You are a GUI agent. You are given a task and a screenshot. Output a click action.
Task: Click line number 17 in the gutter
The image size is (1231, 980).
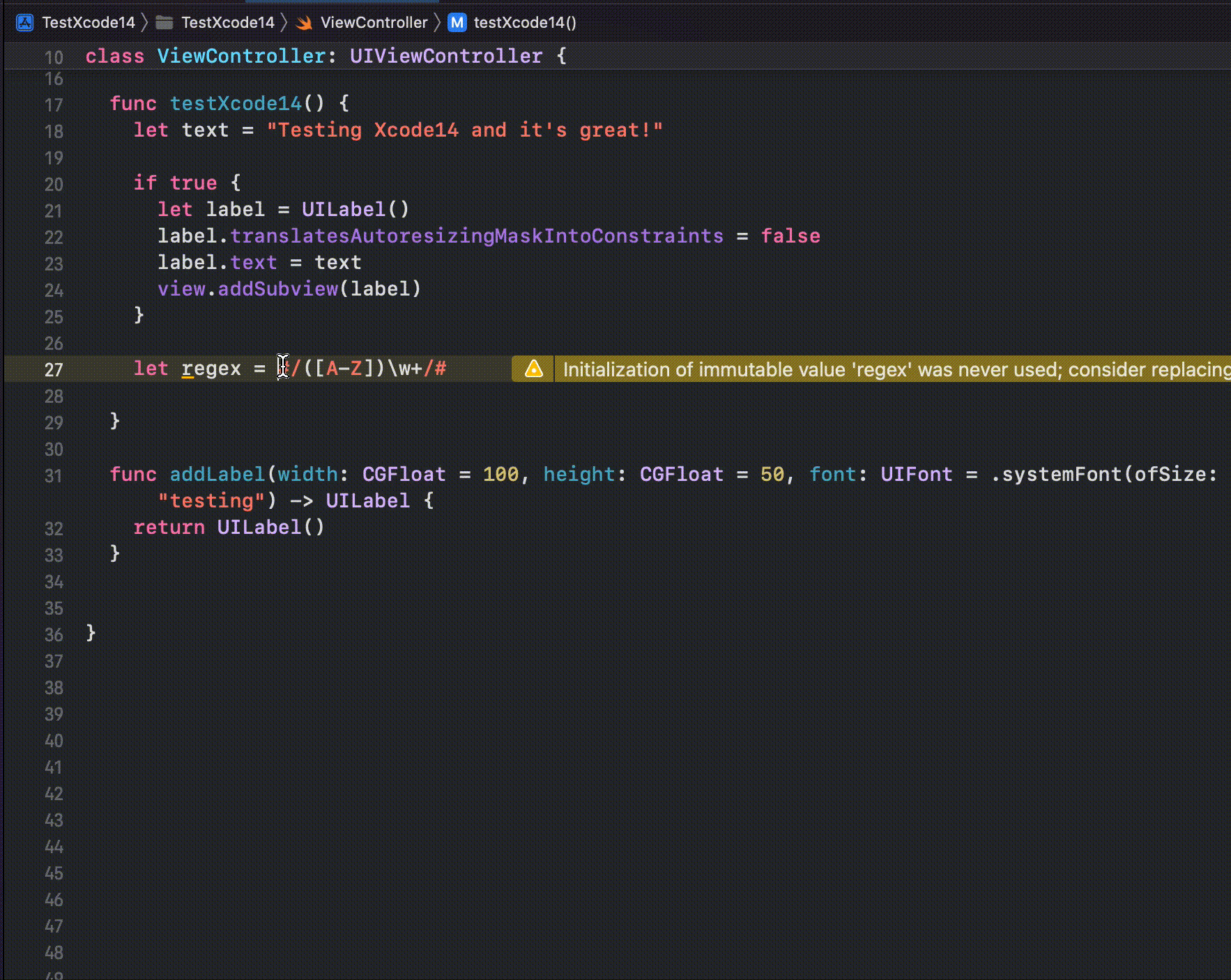(x=54, y=105)
